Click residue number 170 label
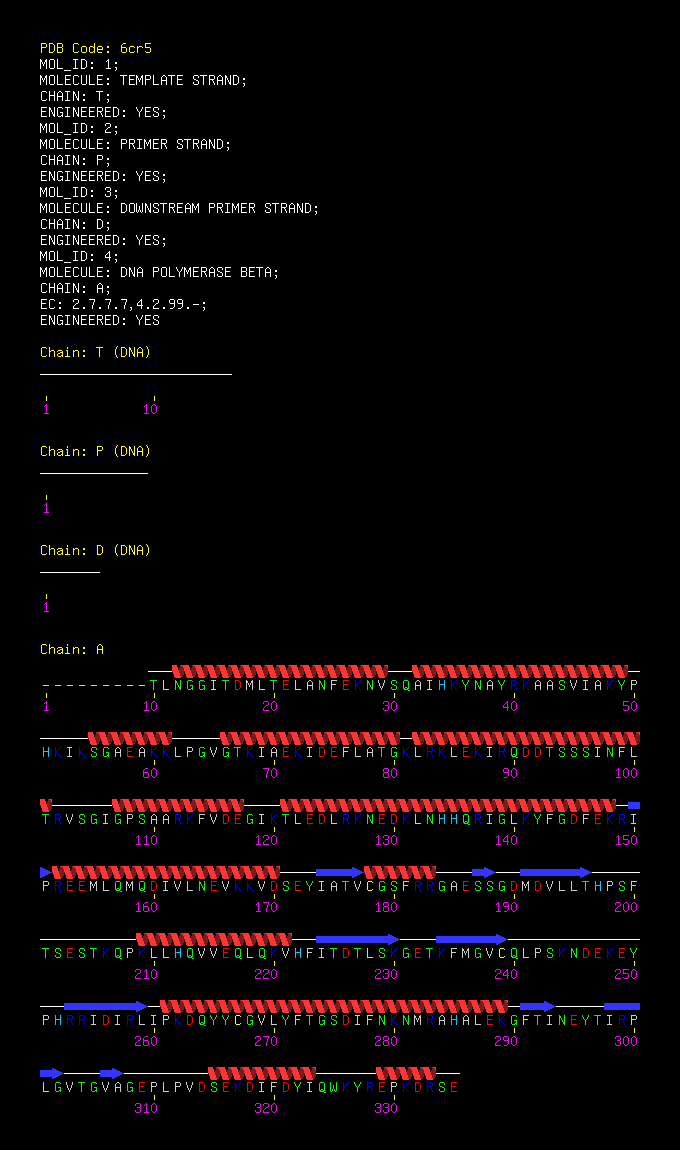 (x=266, y=907)
